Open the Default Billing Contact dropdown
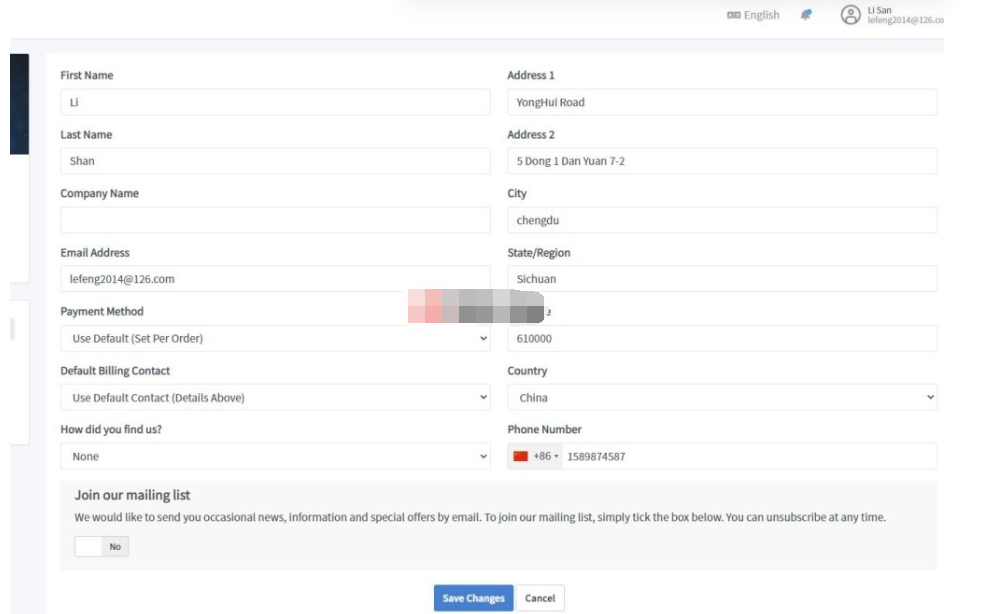Screen dimensions: 991x614 275,398
